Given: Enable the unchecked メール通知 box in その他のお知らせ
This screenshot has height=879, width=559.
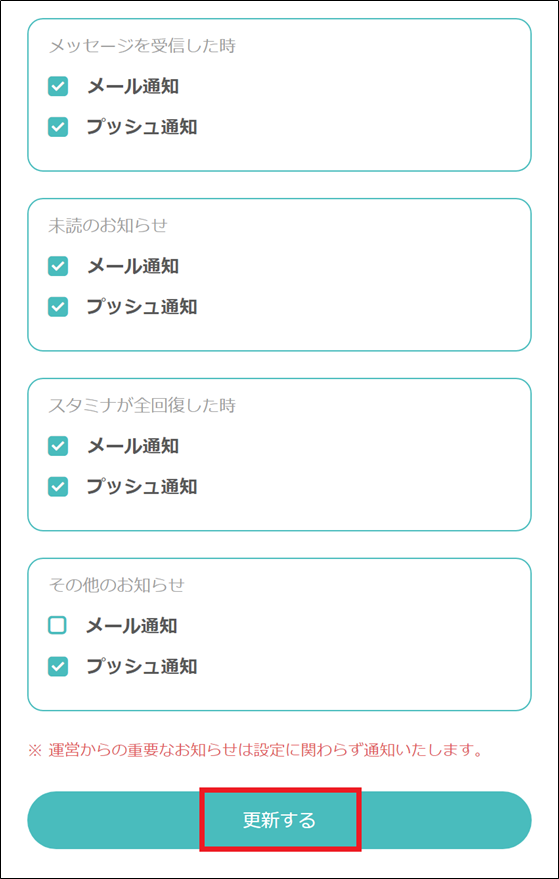Looking at the screenshot, I should 57,626.
